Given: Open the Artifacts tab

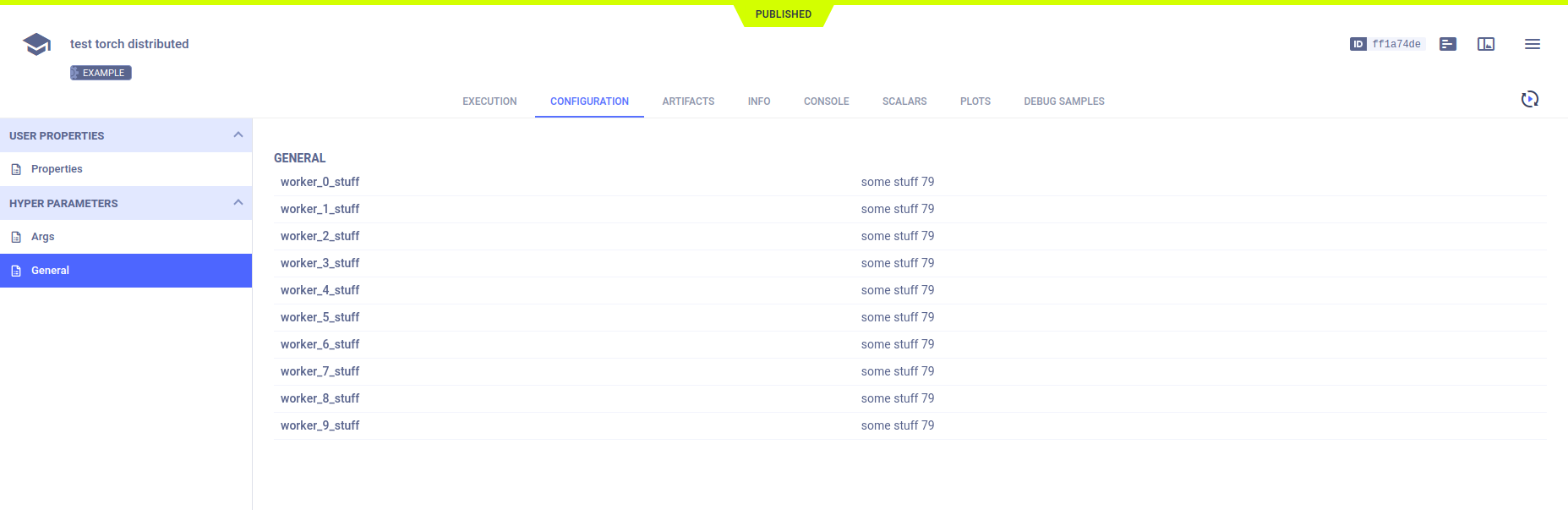Looking at the screenshot, I should 688,101.
